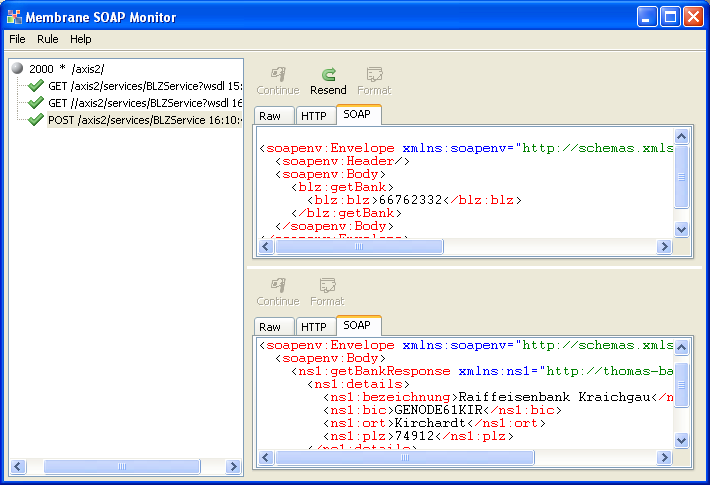
Task: Switch to the response Raw tab
Action: click(274, 327)
